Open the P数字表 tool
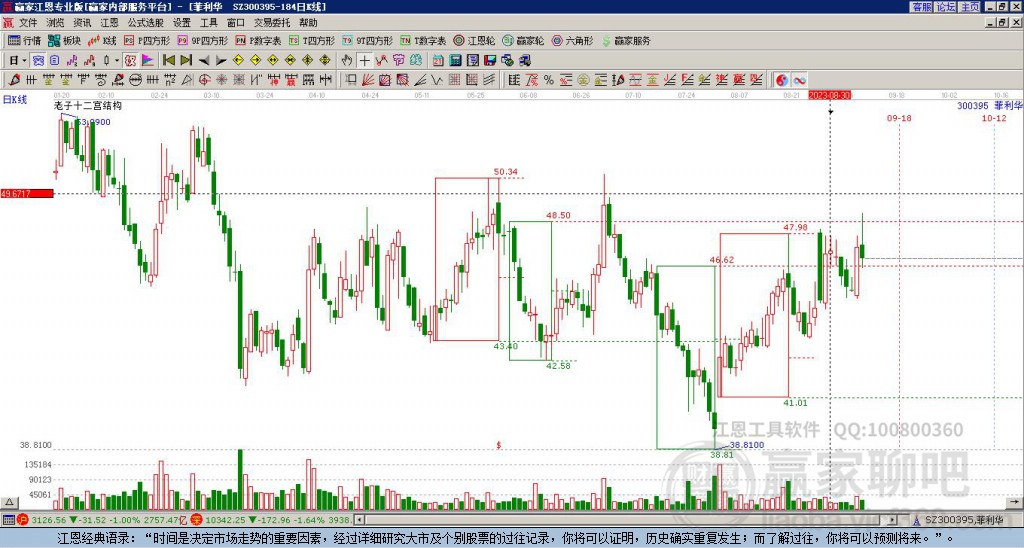 259,40
